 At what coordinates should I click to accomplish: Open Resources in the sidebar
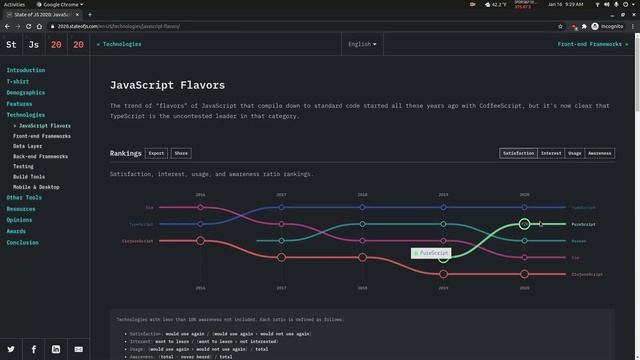(x=21, y=209)
